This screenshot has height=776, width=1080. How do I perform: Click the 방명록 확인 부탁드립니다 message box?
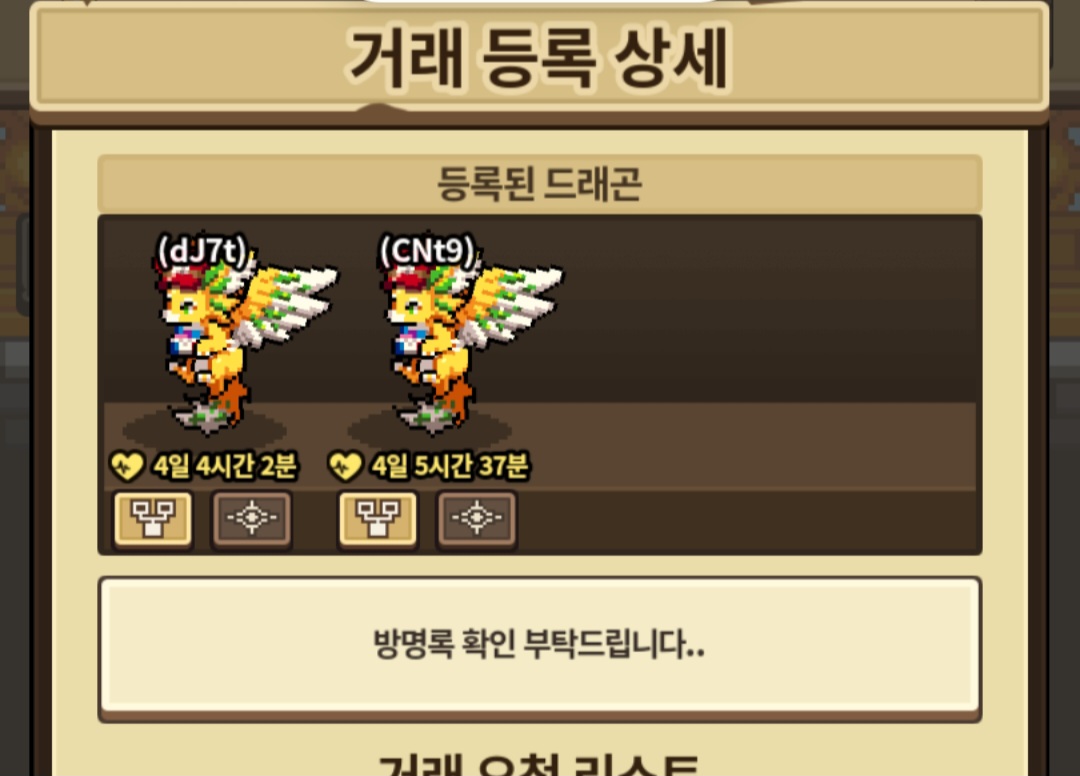[x=539, y=647]
